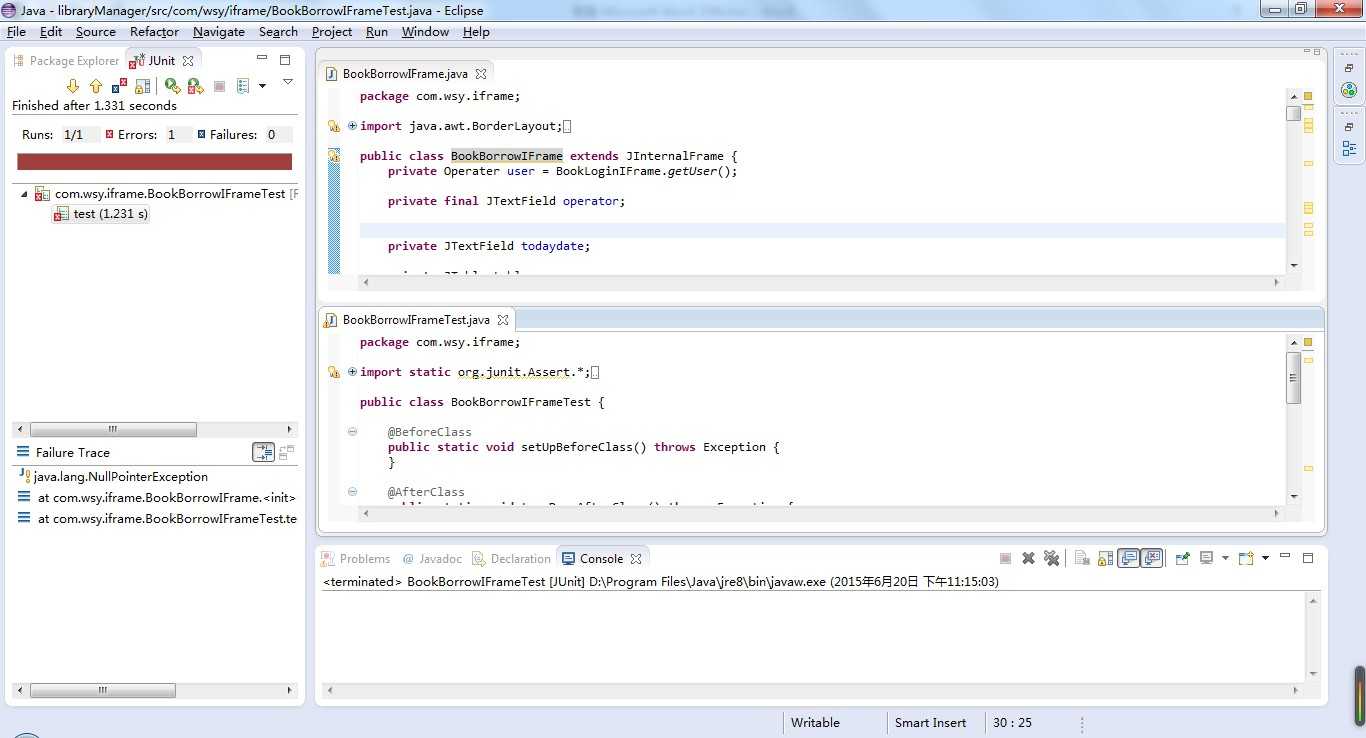Toggle show console when standard error changes

[1152, 558]
